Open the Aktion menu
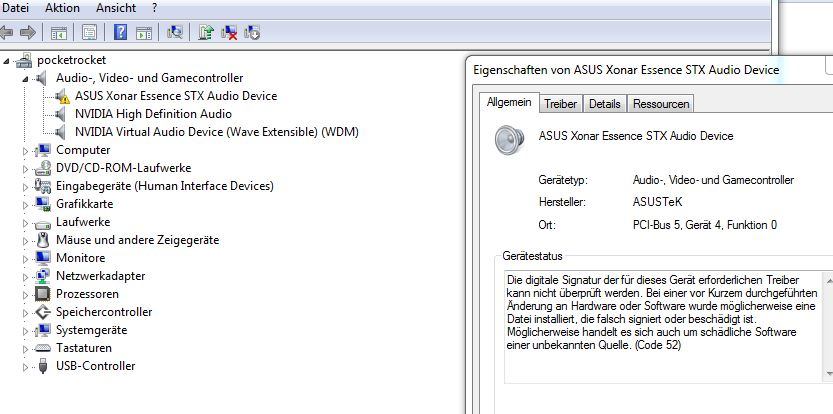833x414 pixels. tap(62, 8)
